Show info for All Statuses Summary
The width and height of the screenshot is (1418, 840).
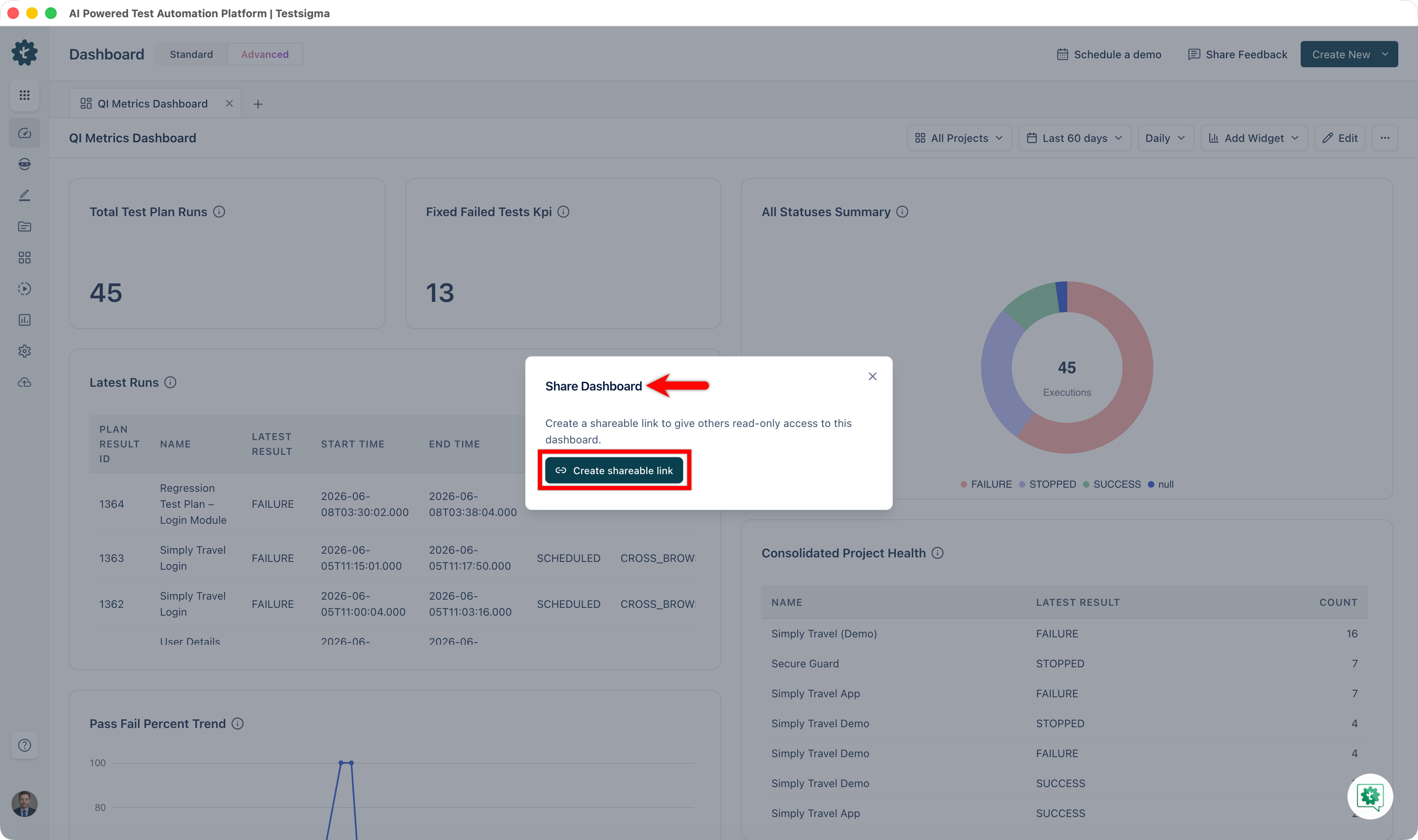(x=902, y=212)
